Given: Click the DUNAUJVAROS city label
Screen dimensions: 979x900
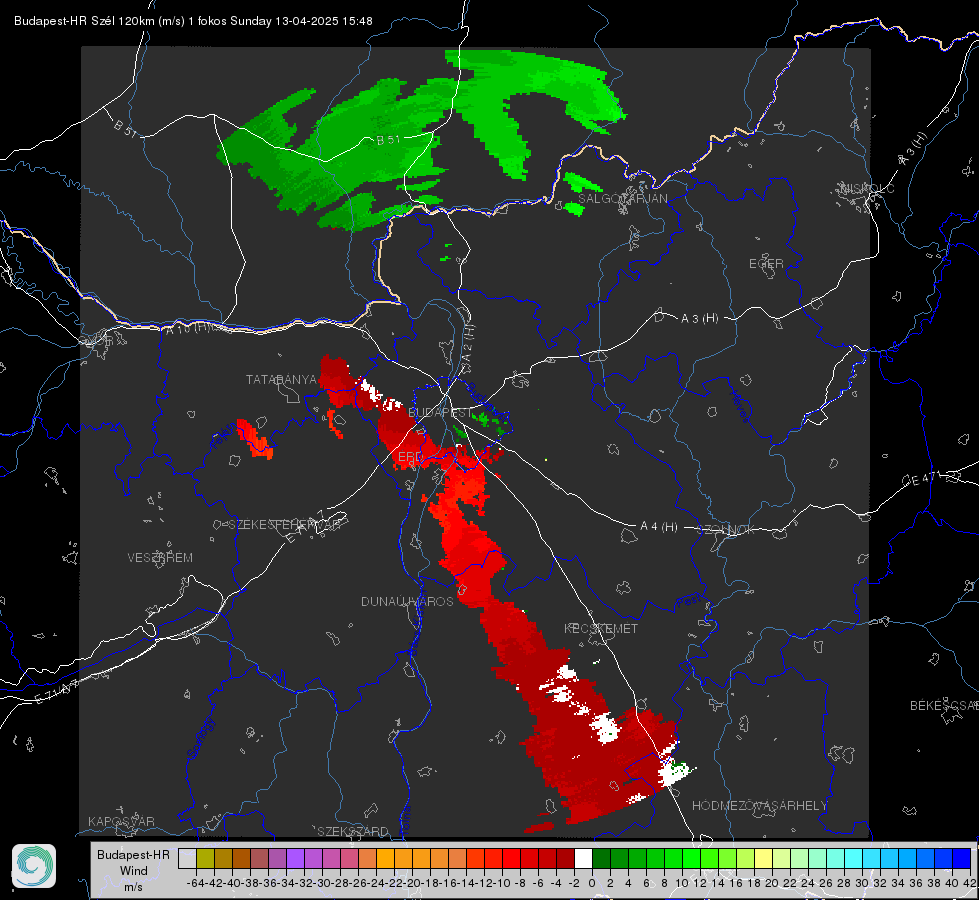Looking at the screenshot, I should click(x=407, y=601).
